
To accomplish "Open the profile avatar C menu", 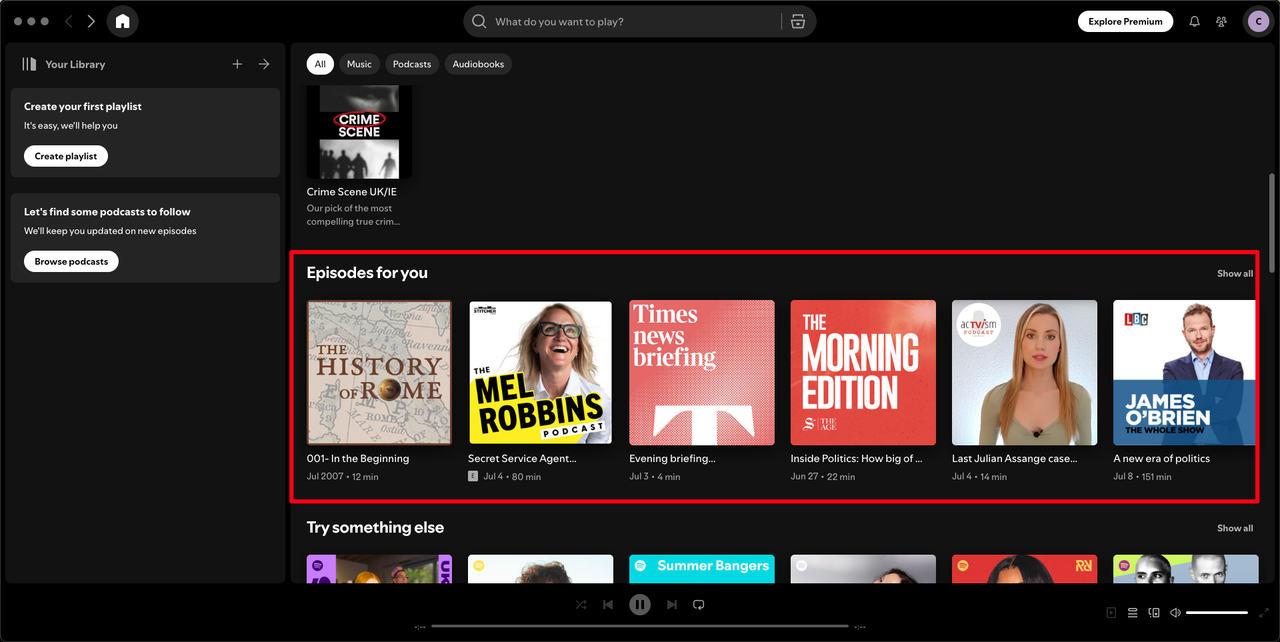I will point(1258,21).
